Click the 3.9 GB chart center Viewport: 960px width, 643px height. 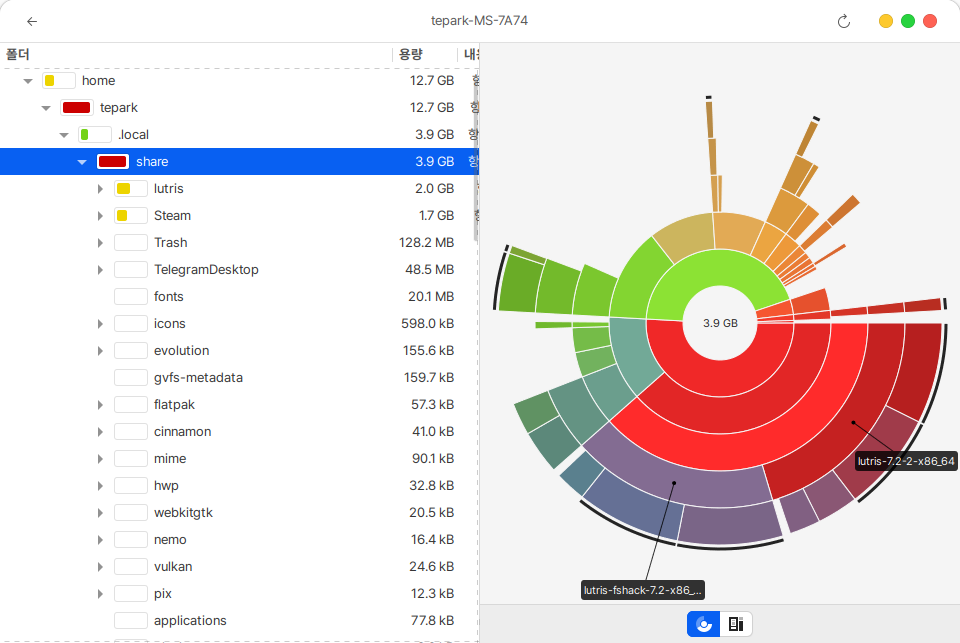(720, 323)
